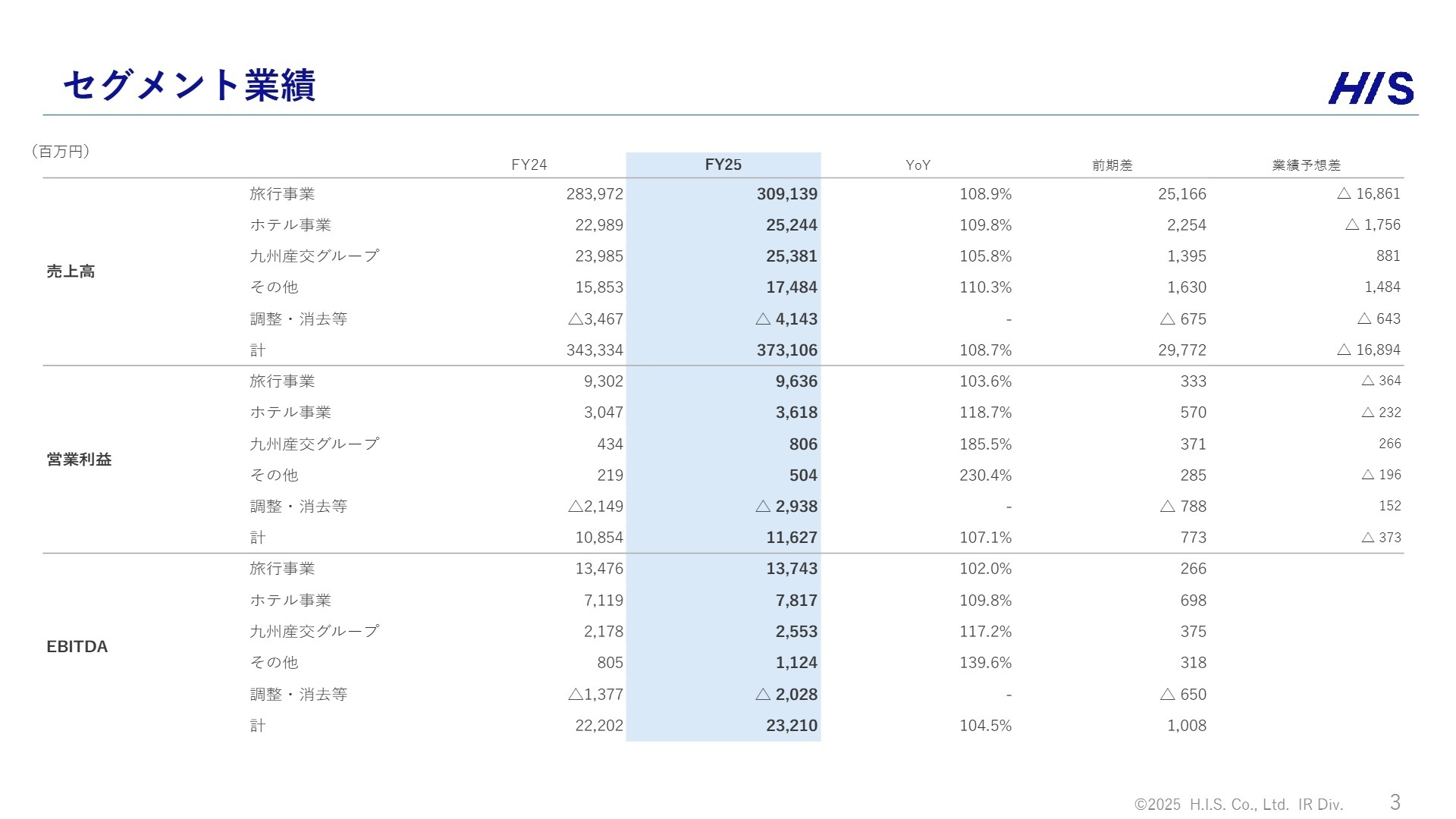Viewport: 1456px width, 819px height.
Task: Click the 業績予想差 column header
Action: tap(1306, 165)
